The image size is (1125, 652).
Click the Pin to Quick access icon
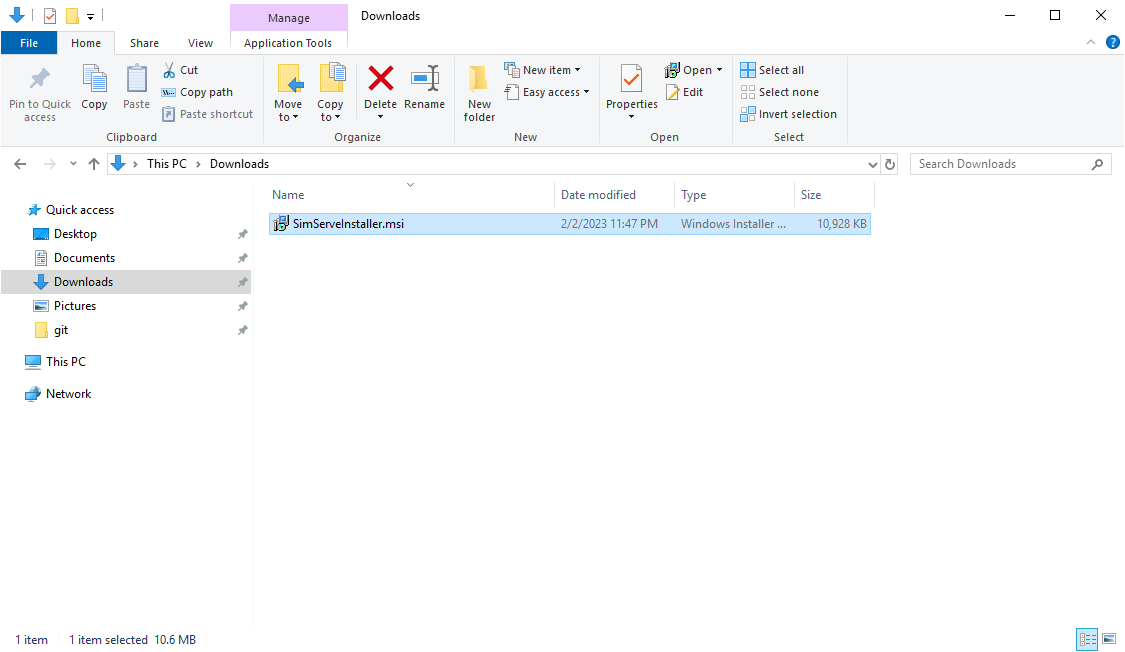(40, 79)
